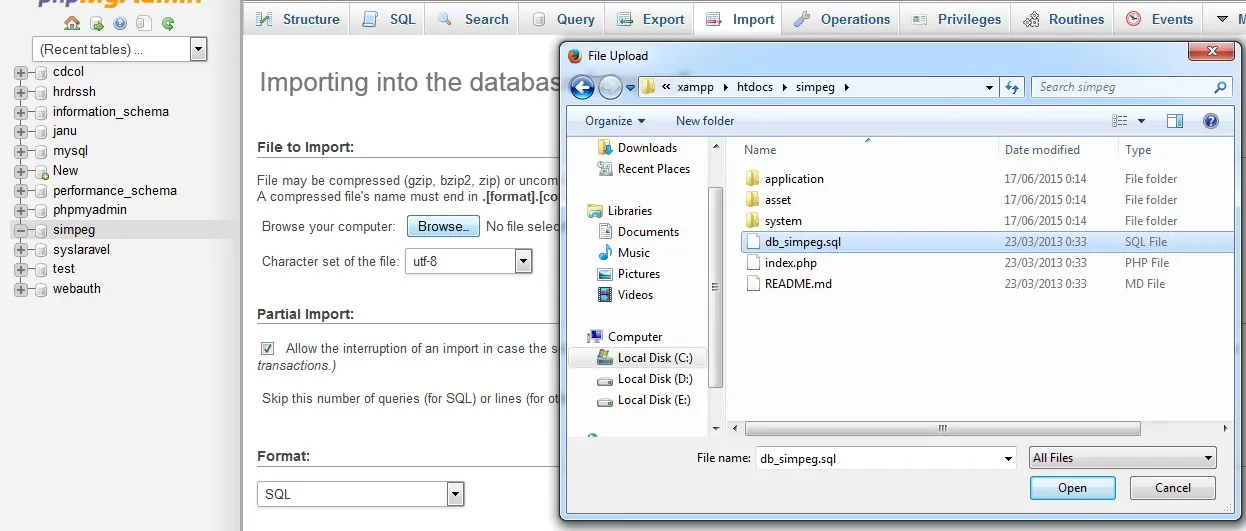This screenshot has height=531, width=1246.
Task: Open the All Files type dropdown
Action: [1123, 458]
